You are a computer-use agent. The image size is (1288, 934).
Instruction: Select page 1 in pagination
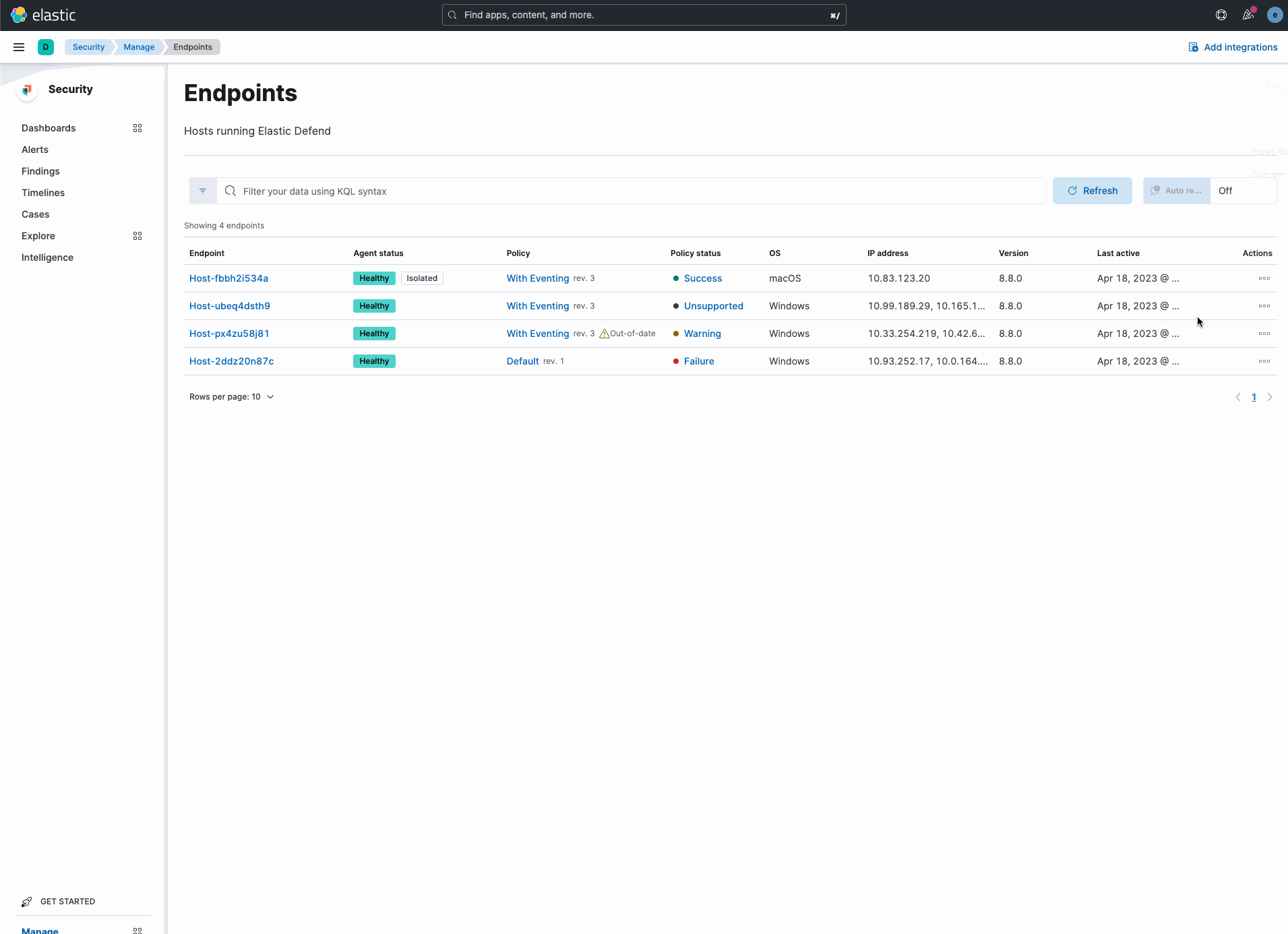coord(1254,397)
